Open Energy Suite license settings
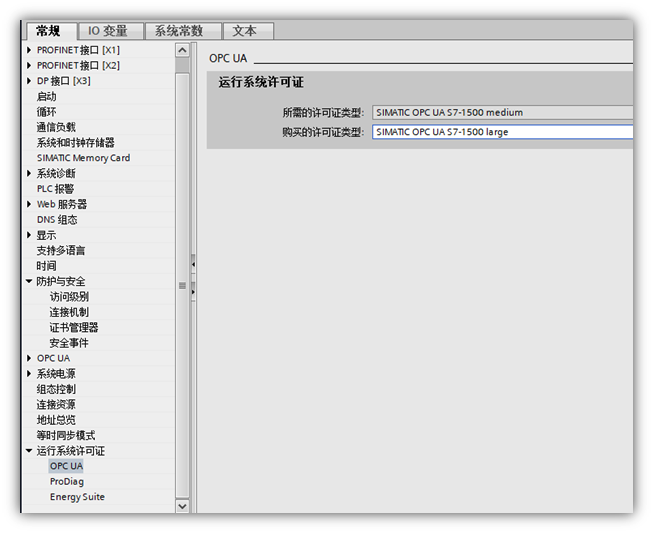The image size is (653, 533). (77, 497)
